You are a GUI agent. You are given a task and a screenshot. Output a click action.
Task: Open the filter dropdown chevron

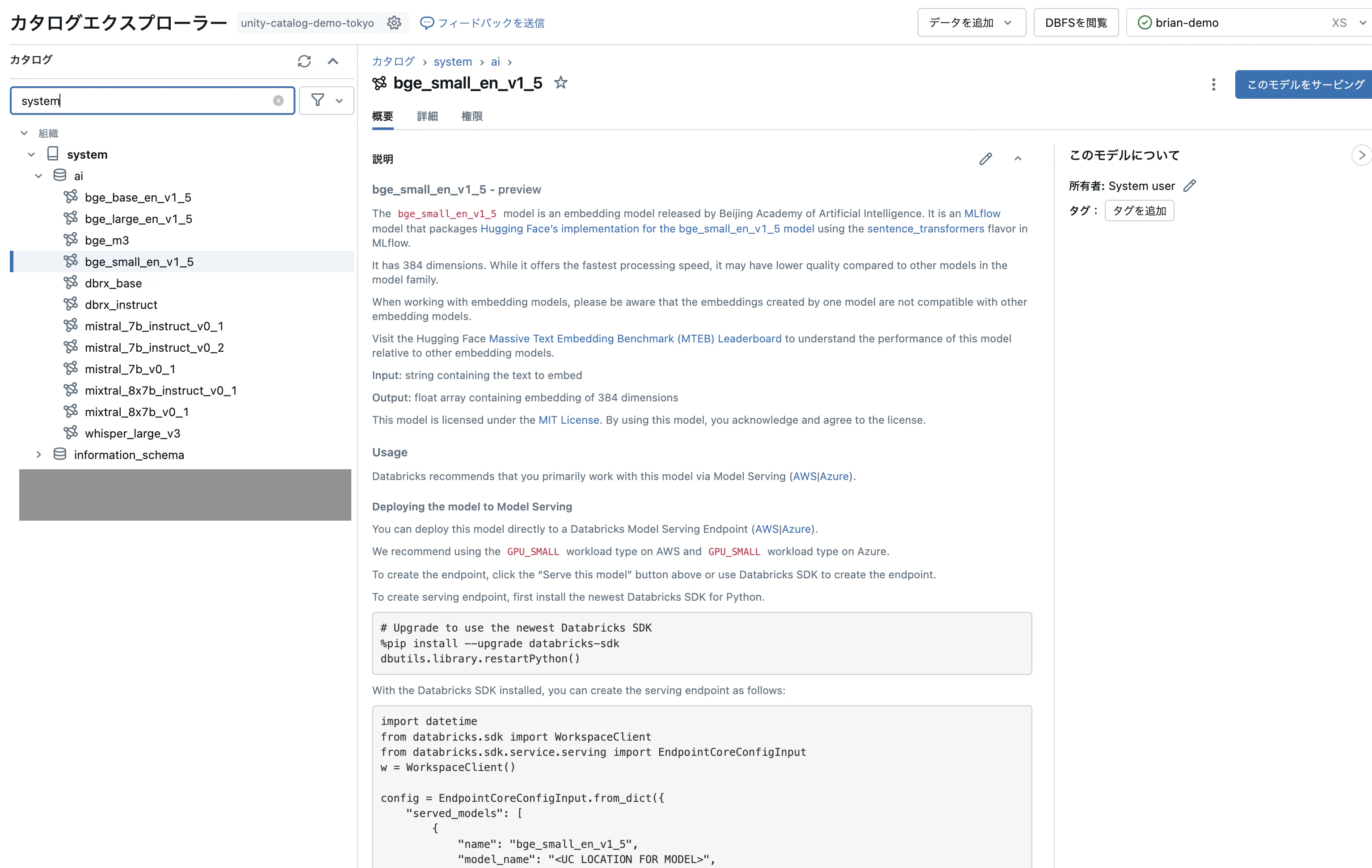[x=340, y=101]
